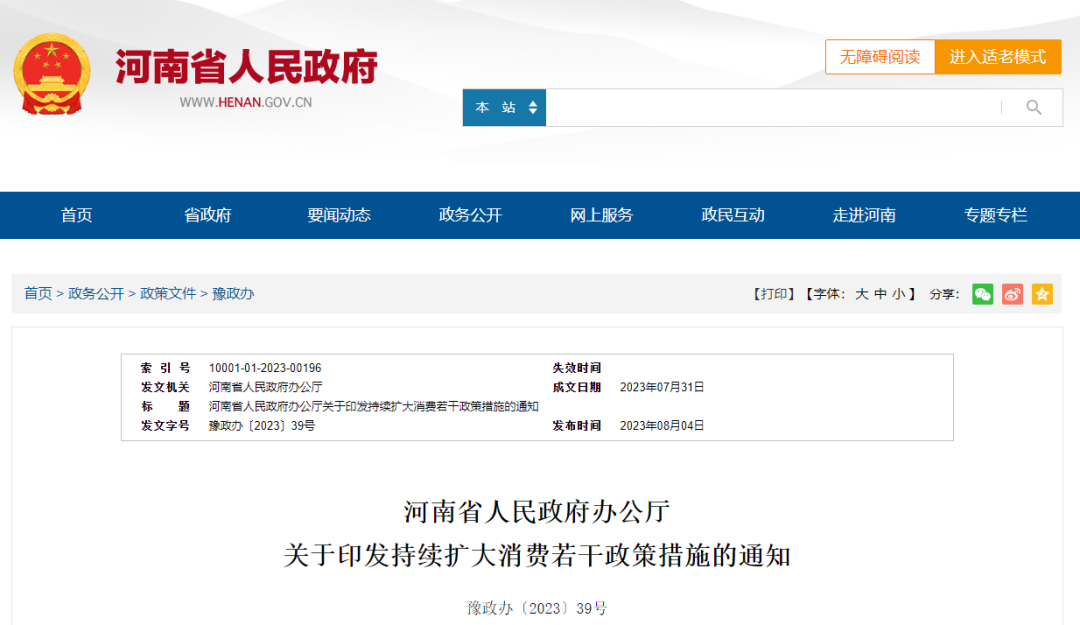The width and height of the screenshot is (1080, 625).
Task: Click 首页 in the breadcrumb
Action: [38, 294]
